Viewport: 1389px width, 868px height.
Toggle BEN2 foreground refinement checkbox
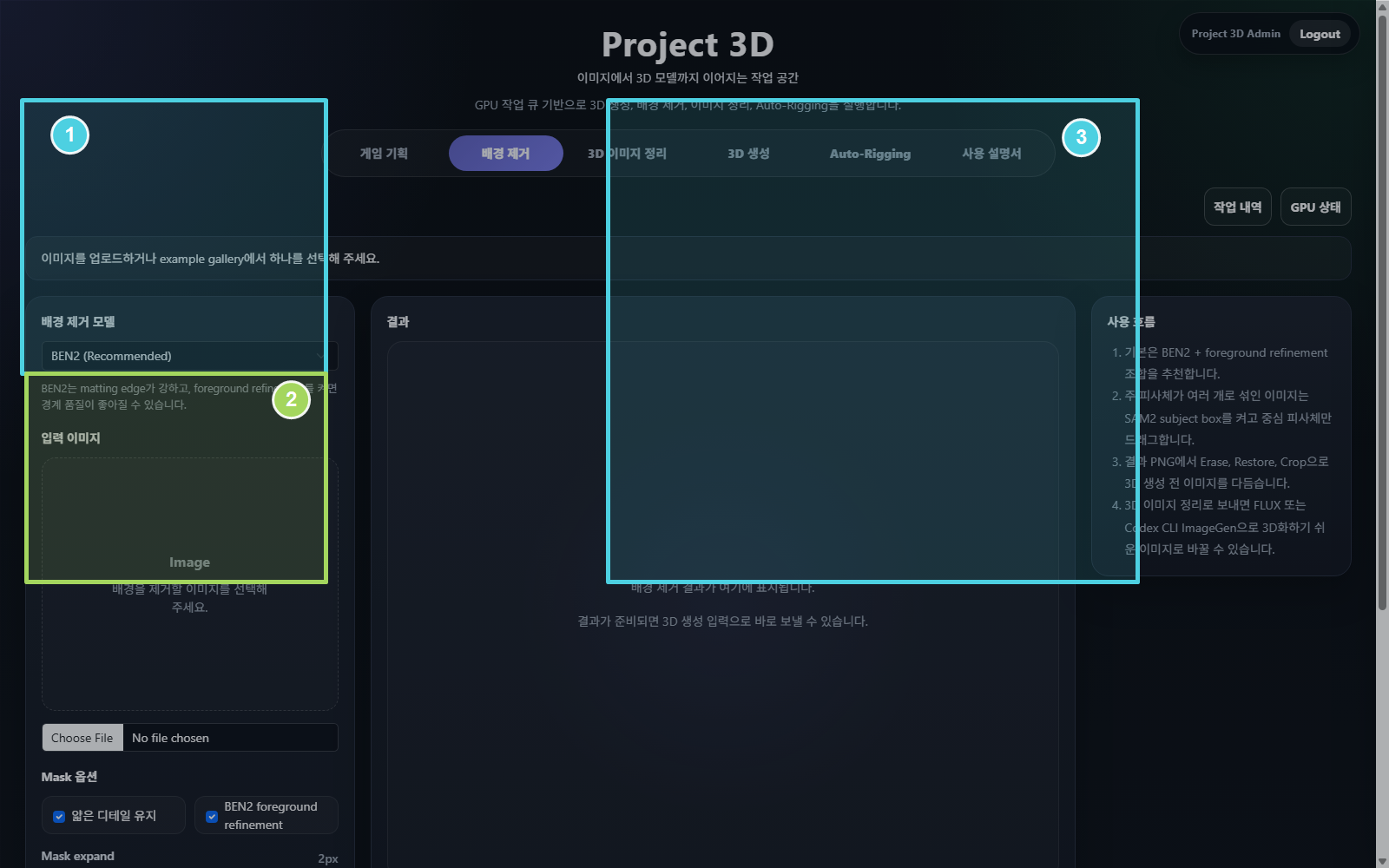coord(212,816)
